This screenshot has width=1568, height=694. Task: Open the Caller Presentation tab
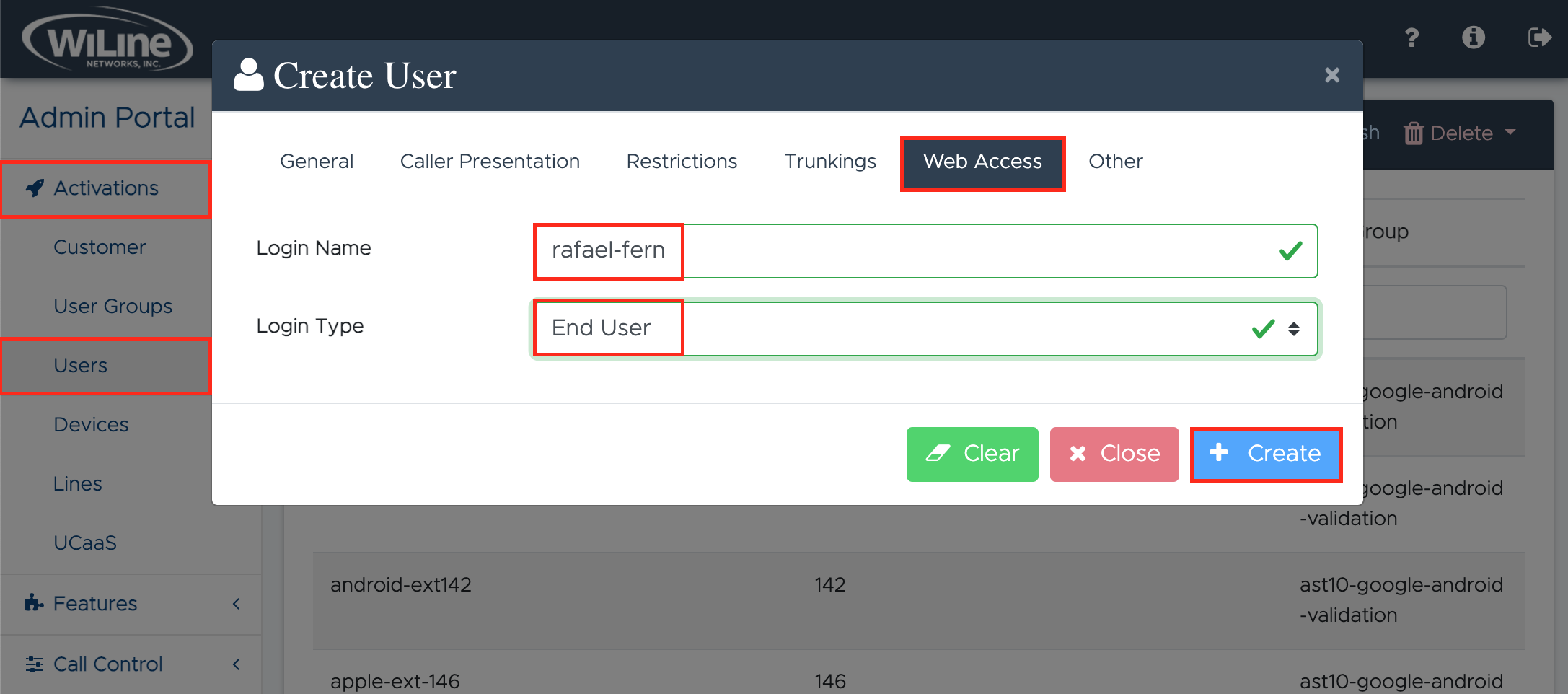coord(490,162)
